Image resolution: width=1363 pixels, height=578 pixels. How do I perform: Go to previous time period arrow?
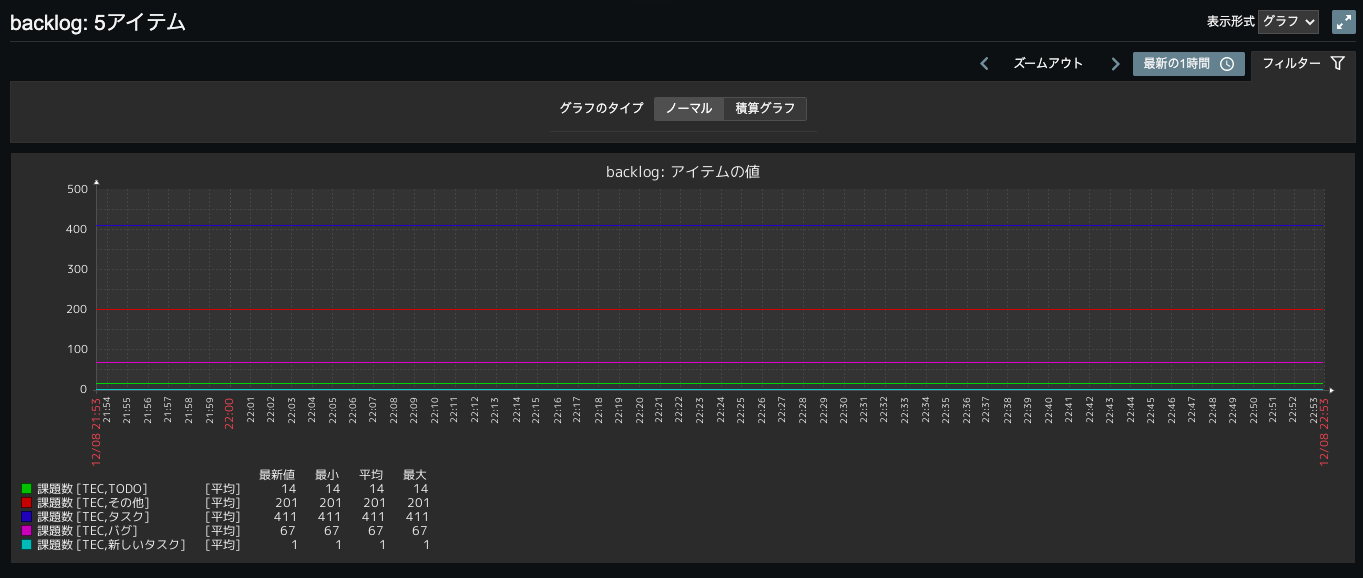click(984, 64)
